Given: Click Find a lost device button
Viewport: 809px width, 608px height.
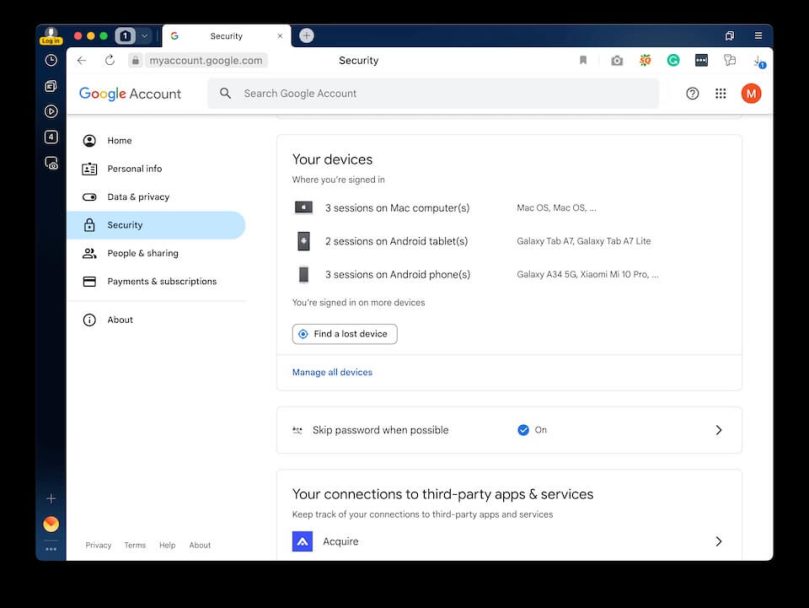Looking at the screenshot, I should click(x=344, y=334).
